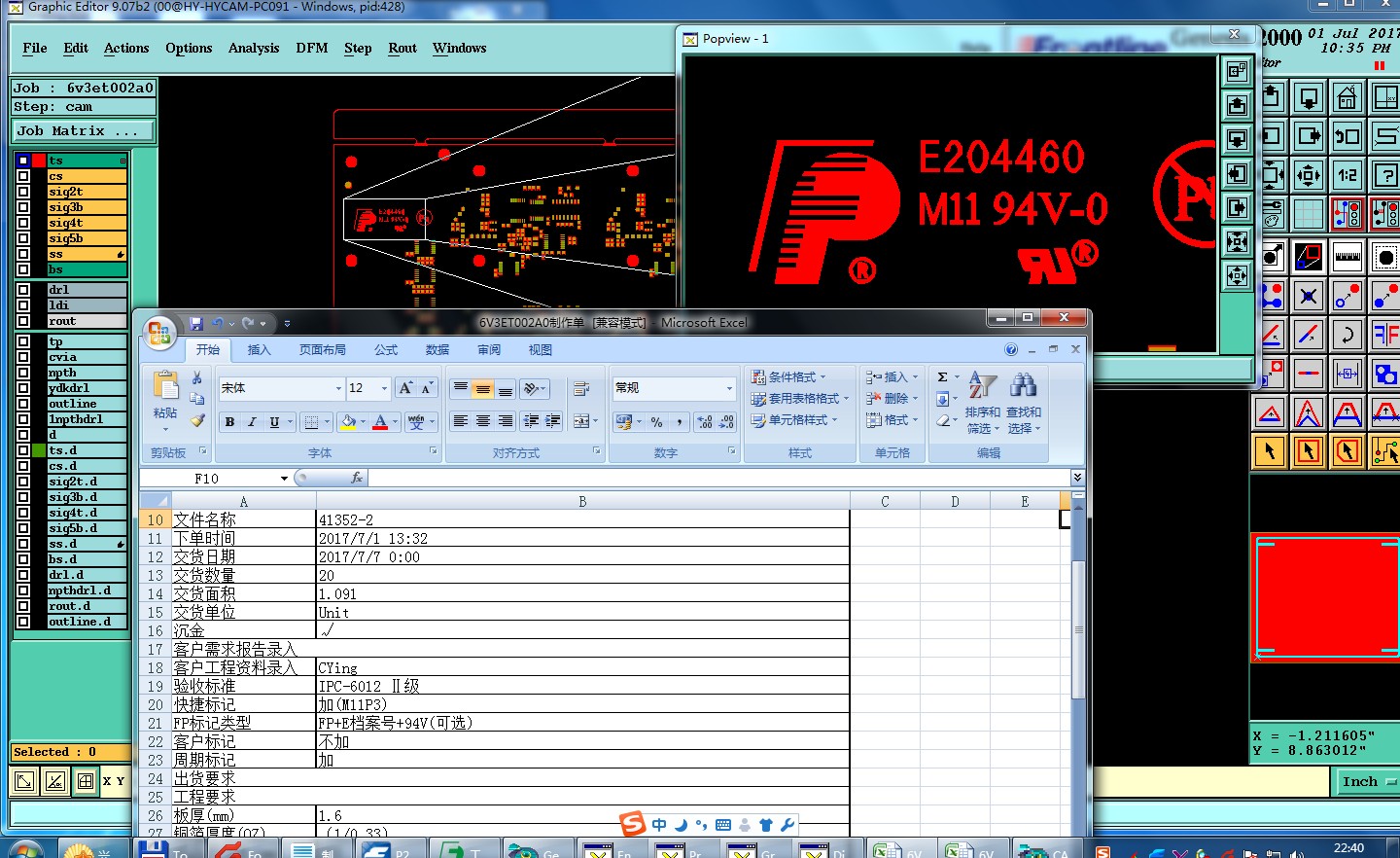1400x858 pixels.
Task: Click the Save icon in Excel quick access
Action: pos(196,323)
